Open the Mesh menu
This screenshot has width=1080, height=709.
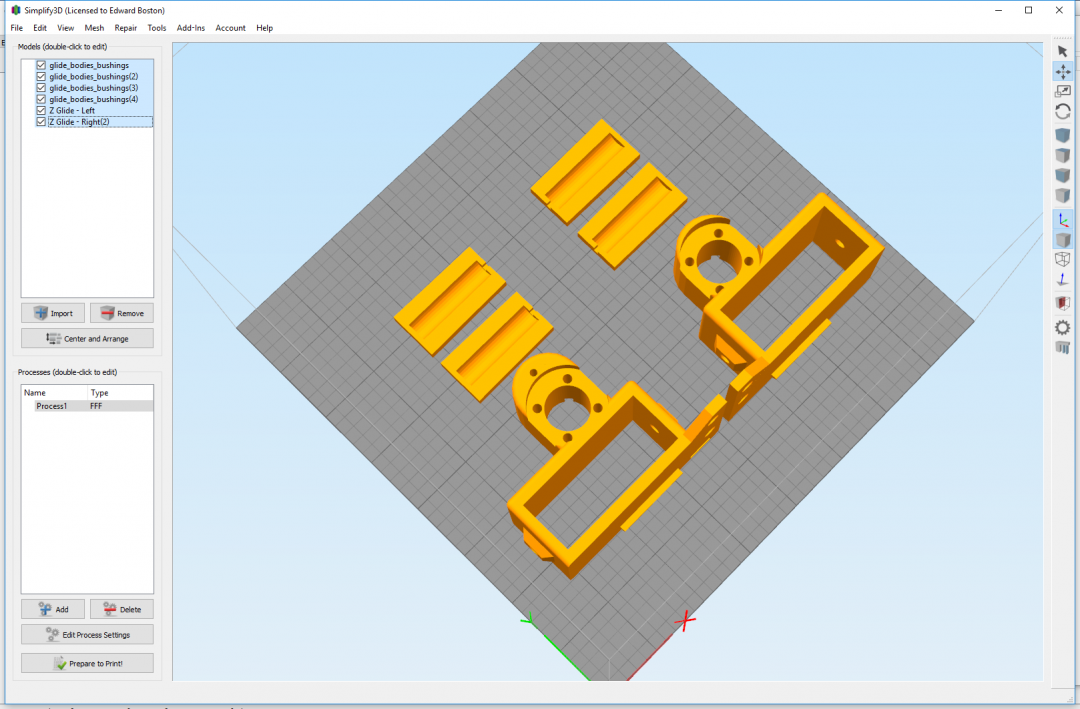pos(94,28)
